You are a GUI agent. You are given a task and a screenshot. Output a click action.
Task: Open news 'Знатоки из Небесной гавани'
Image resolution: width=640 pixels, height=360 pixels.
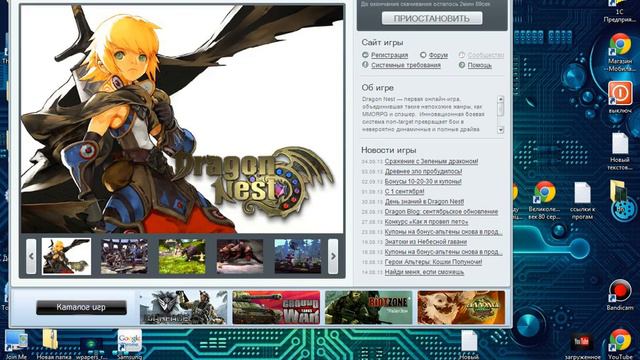click(x=426, y=242)
